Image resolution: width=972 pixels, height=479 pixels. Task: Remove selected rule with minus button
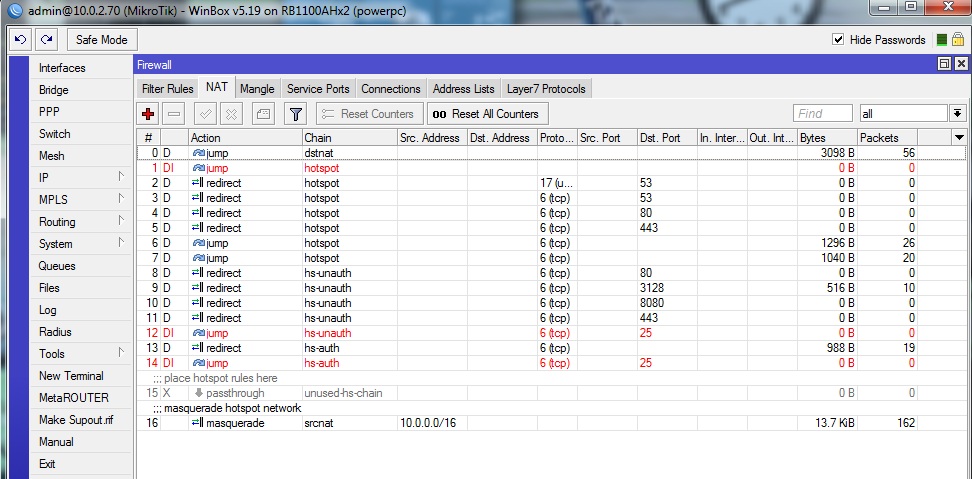coord(174,114)
